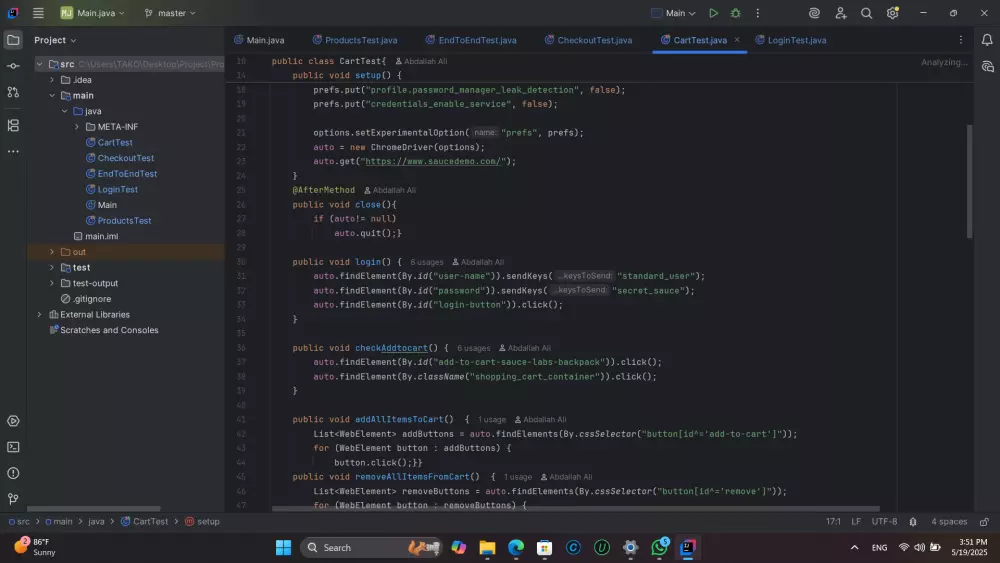Screen dimensions: 1000x563
Task: Open the Structure tool window
Action: pyautogui.click(x=13, y=125)
